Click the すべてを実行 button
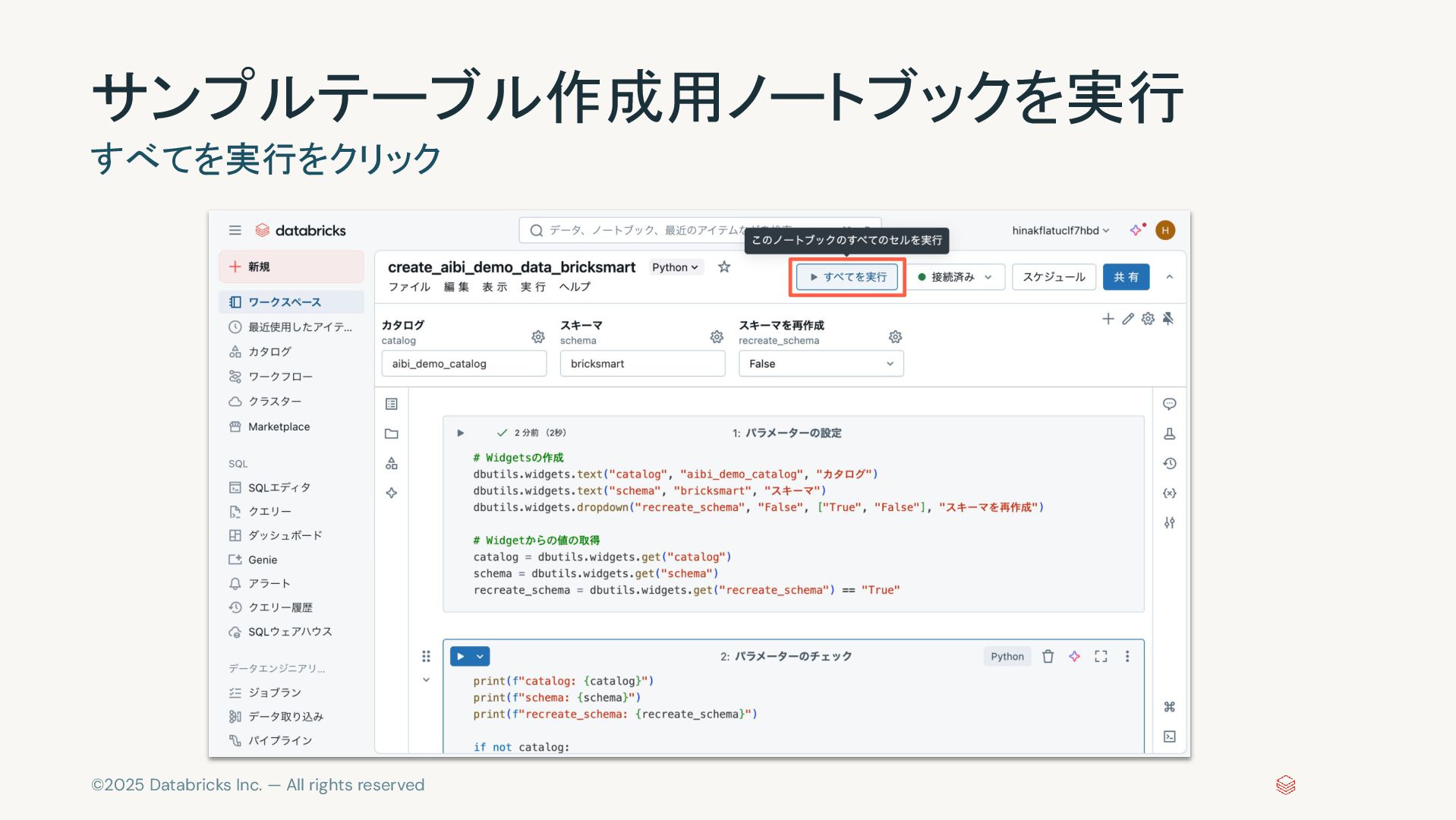Image resolution: width=1456 pixels, height=820 pixels. click(x=847, y=277)
